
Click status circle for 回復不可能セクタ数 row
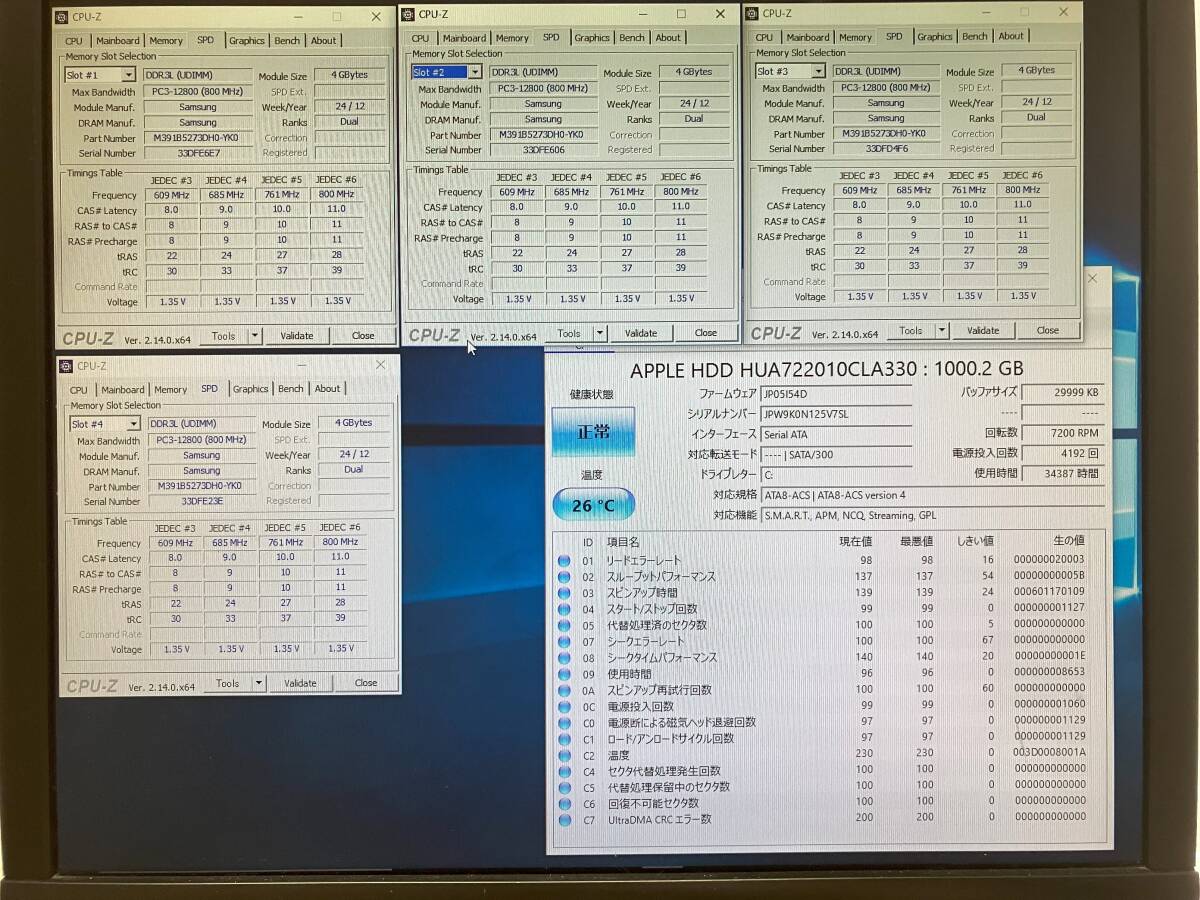coord(565,803)
